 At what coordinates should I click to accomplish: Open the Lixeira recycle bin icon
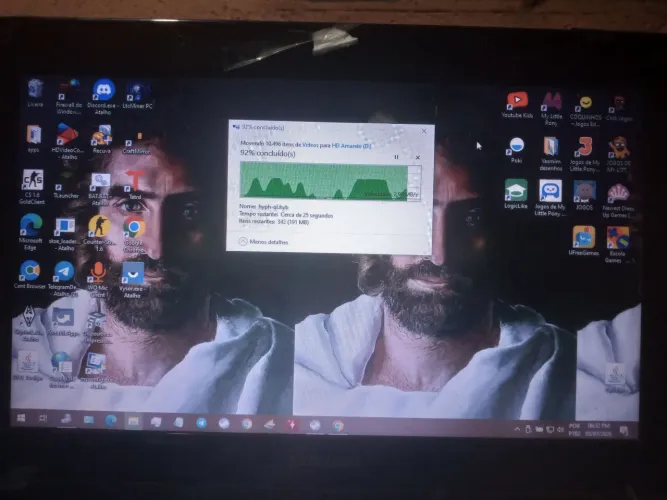35,93
